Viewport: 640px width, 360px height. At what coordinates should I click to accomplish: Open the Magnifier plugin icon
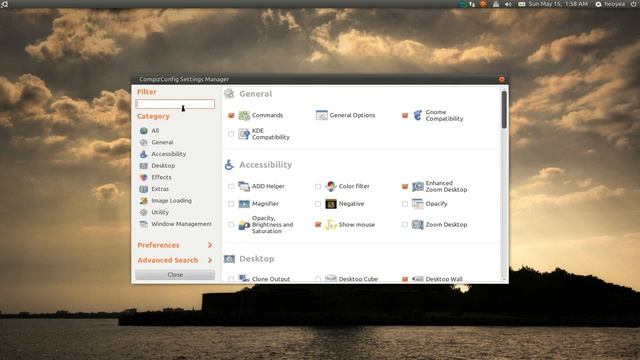point(244,204)
